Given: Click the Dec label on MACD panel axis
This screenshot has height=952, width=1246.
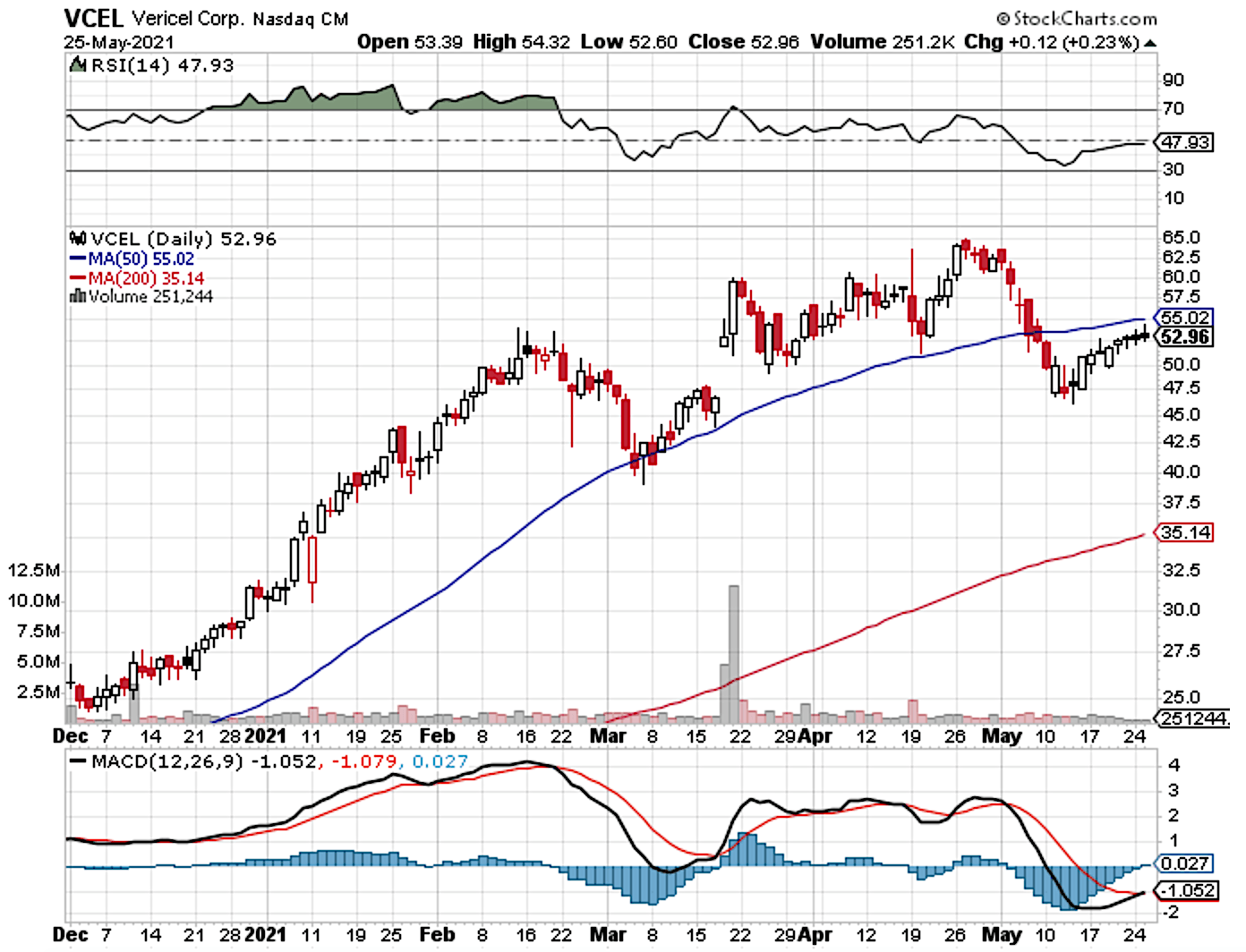Looking at the screenshot, I should [x=70, y=934].
